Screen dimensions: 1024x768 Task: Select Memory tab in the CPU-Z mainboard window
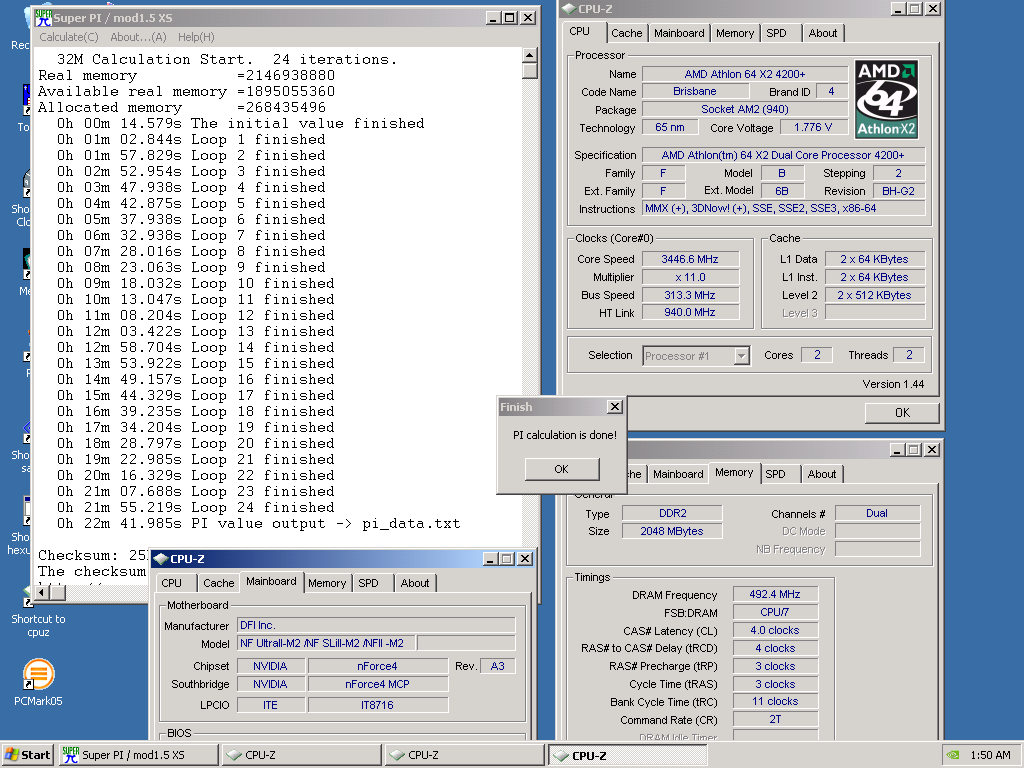coord(327,583)
